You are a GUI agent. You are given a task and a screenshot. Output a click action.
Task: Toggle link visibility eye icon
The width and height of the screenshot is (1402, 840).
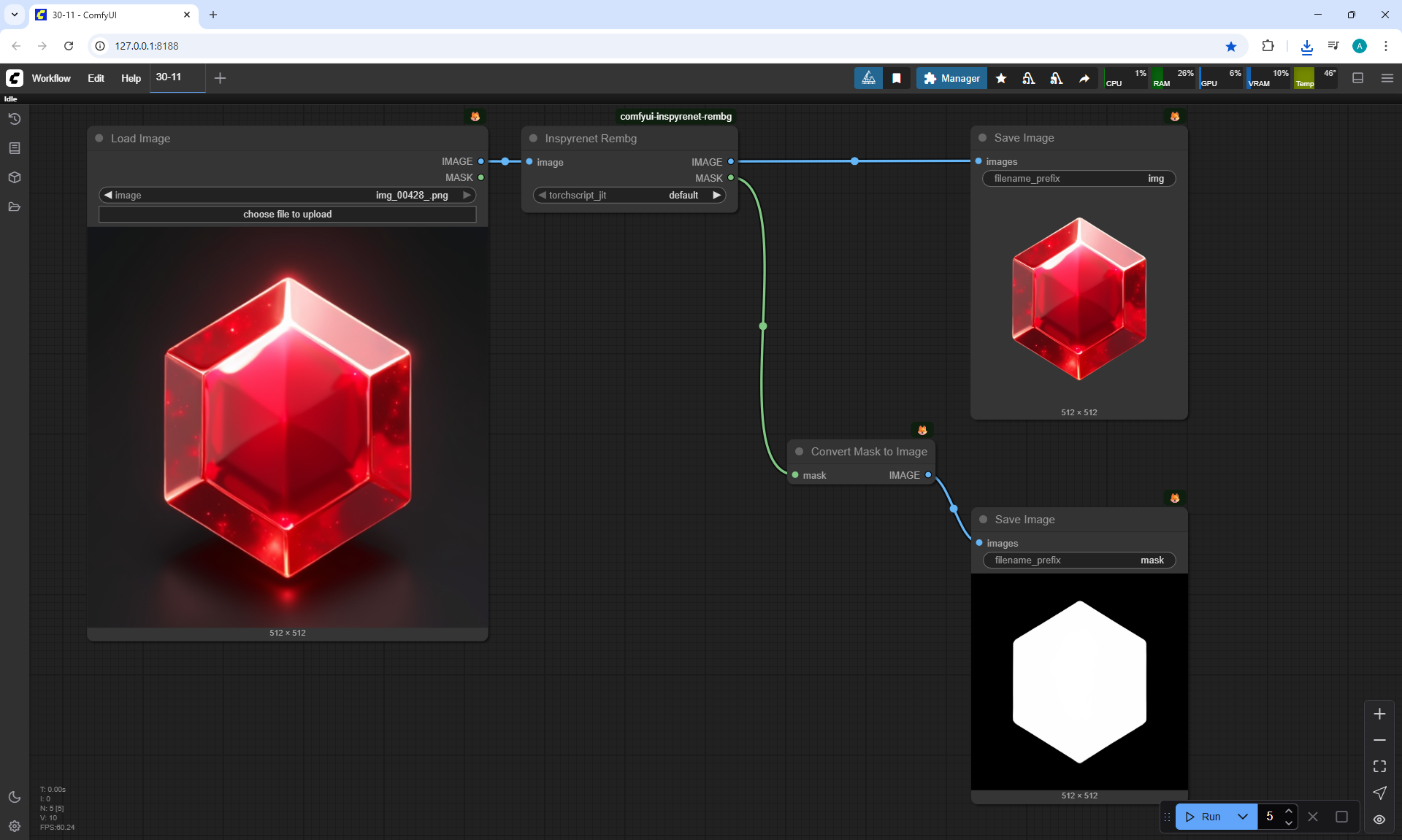pos(1379,820)
